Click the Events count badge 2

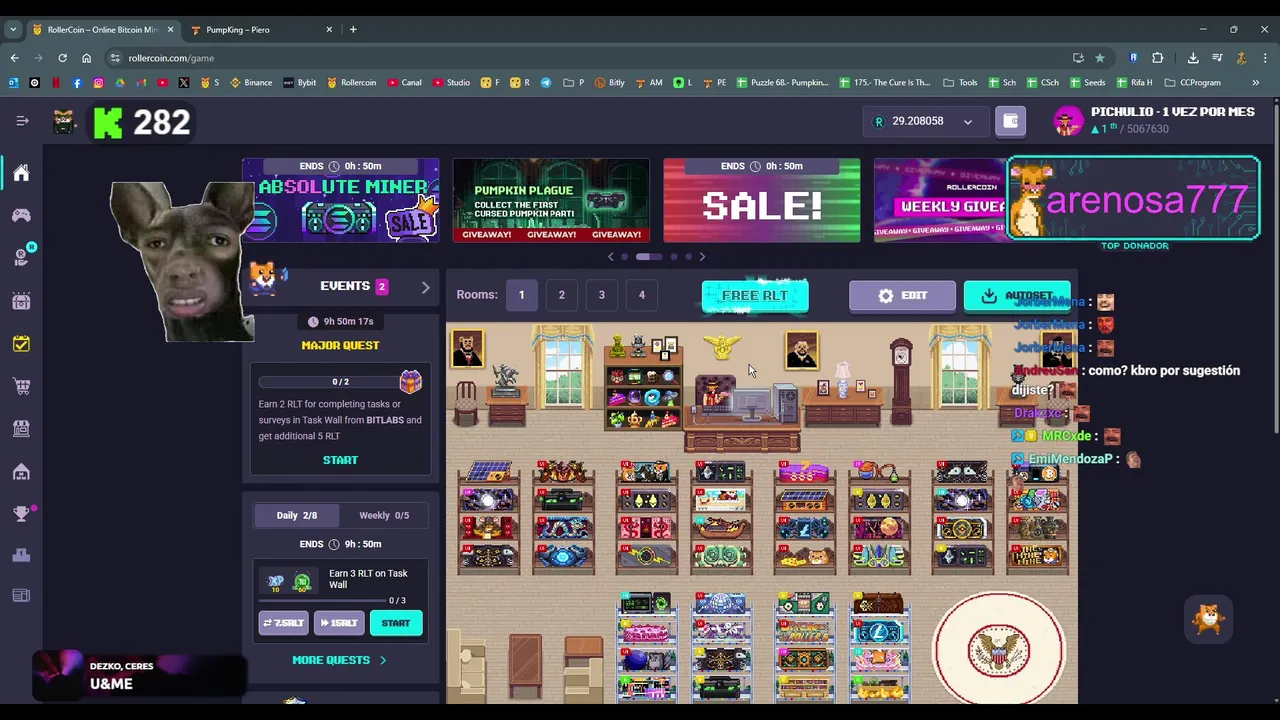tap(381, 287)
